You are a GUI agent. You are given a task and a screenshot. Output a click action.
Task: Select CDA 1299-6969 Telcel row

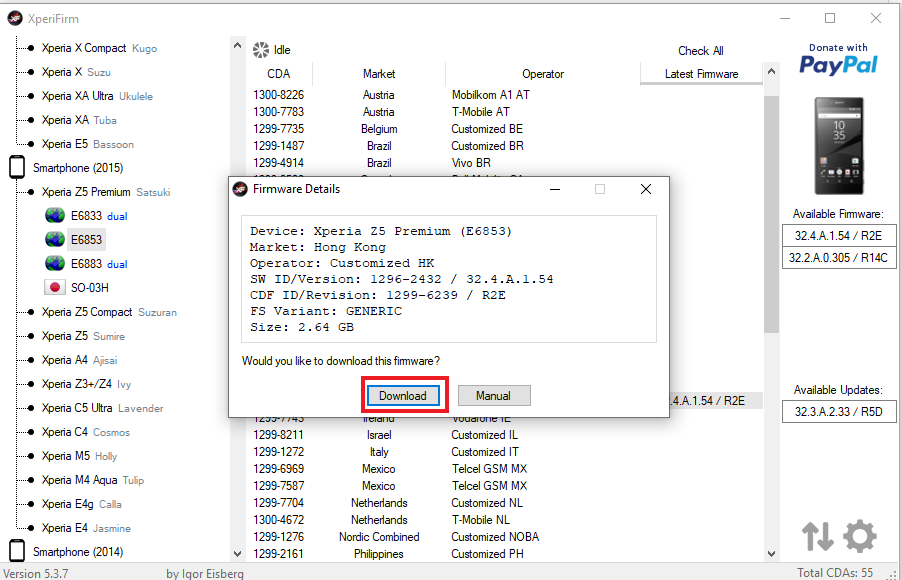tap(504, 468)
